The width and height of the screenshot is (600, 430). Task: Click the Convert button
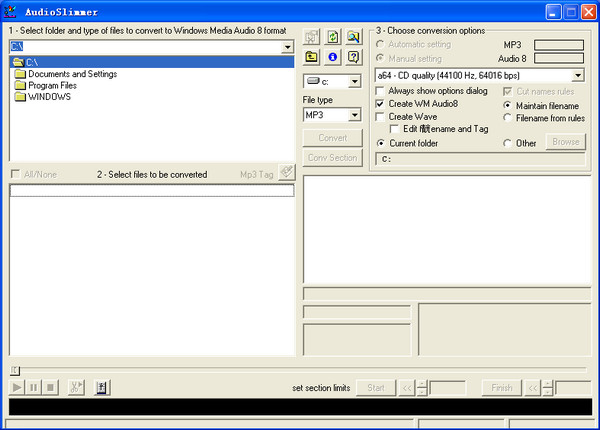[x=333, y=138]
